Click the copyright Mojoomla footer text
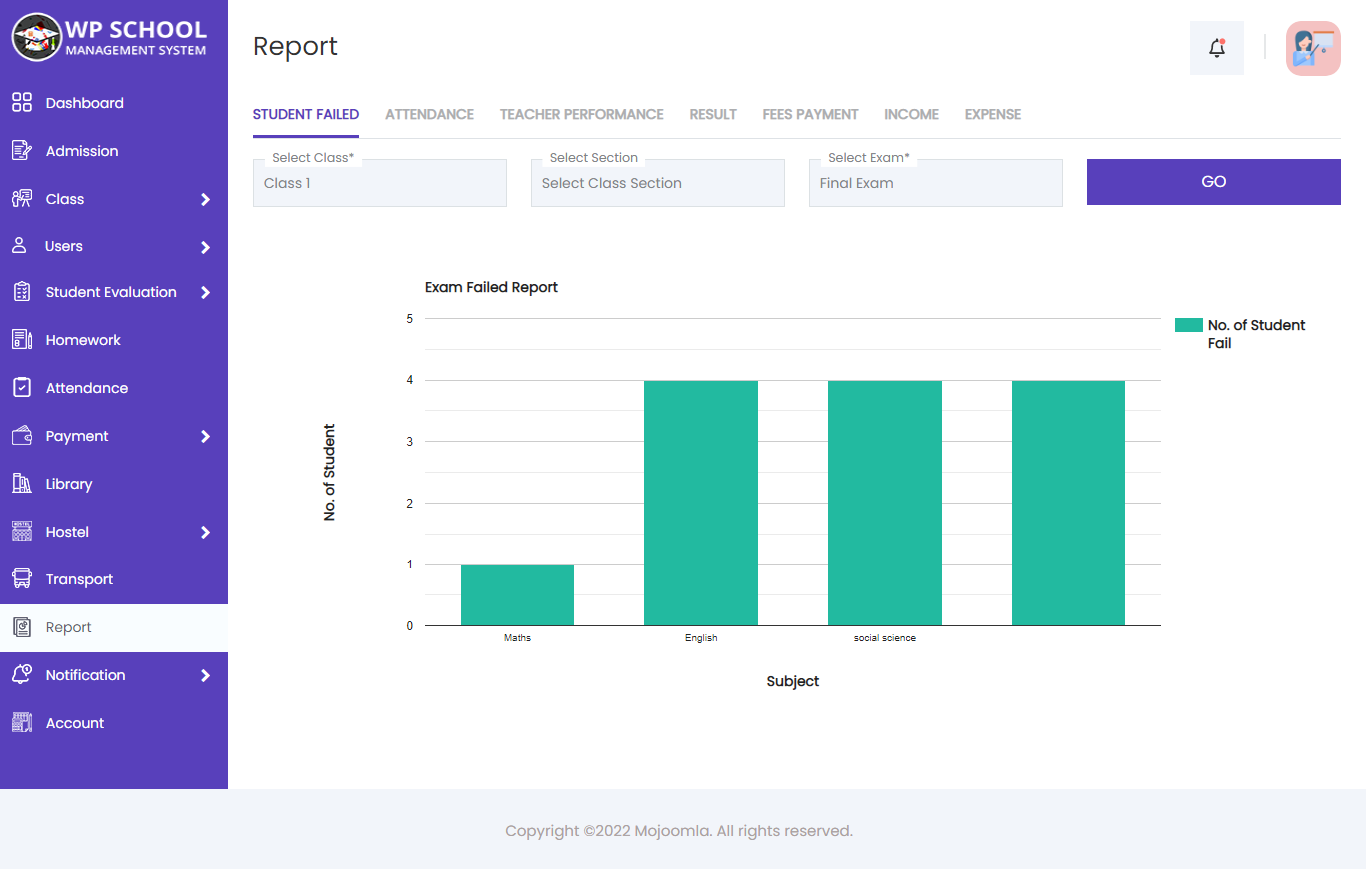Screen dimensions: 1366x870 point(679,831)
